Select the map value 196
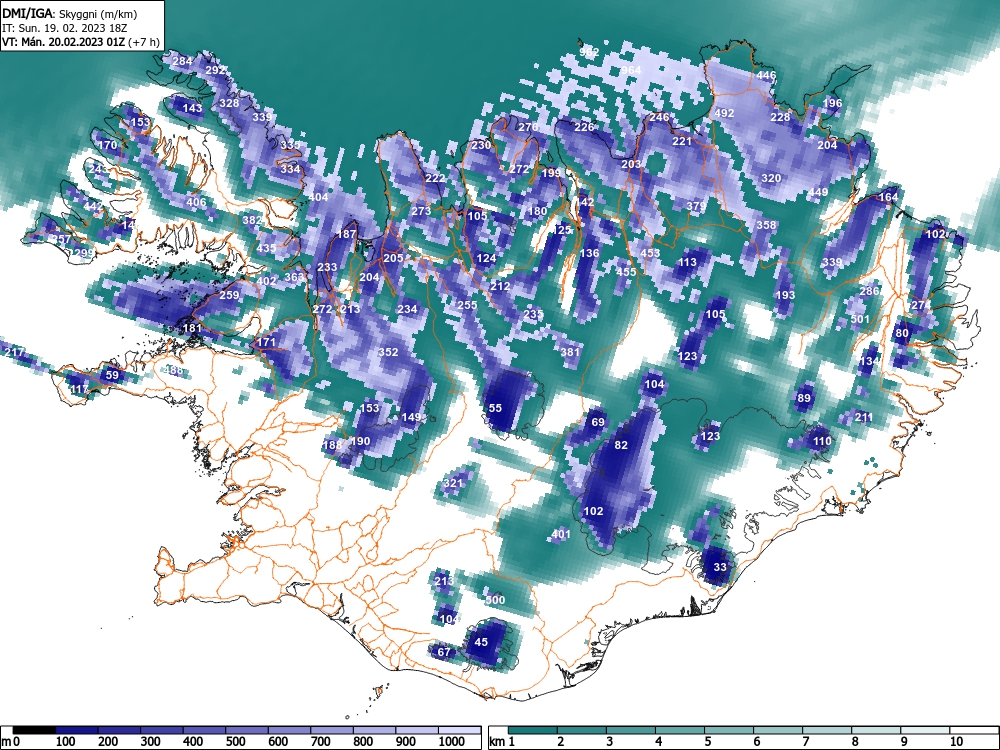The height and width of the screenshot is (750, 1000). pos(832,103)
